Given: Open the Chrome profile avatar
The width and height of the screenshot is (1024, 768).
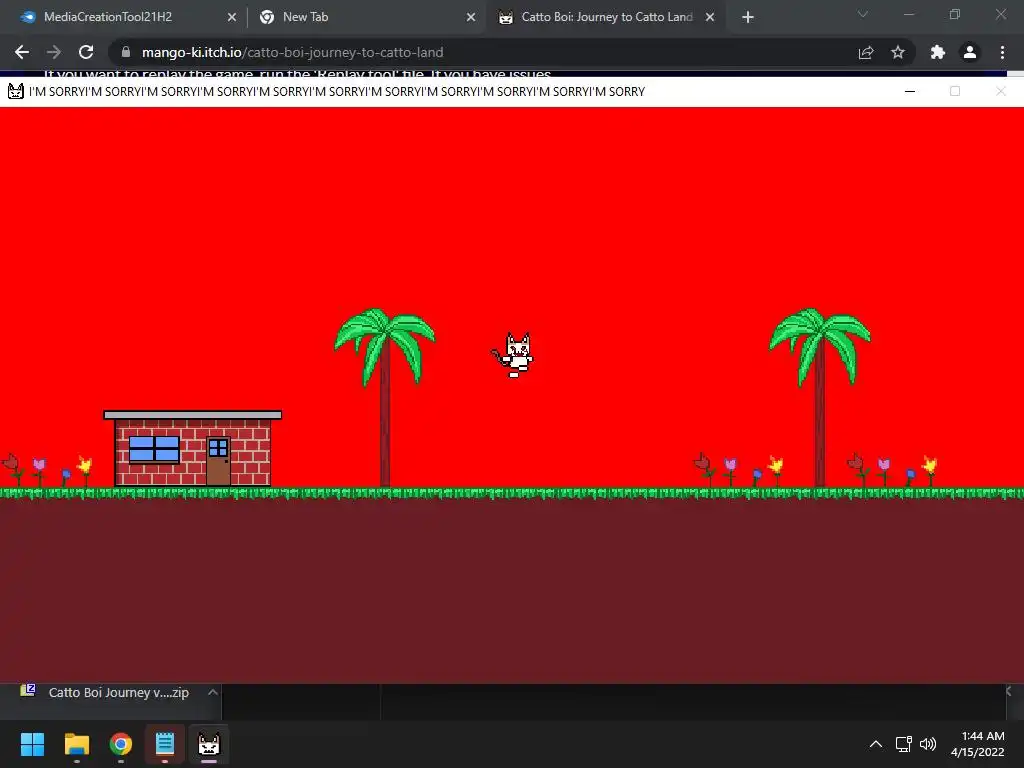Looking at the screenshot, I should click(970, 52).
